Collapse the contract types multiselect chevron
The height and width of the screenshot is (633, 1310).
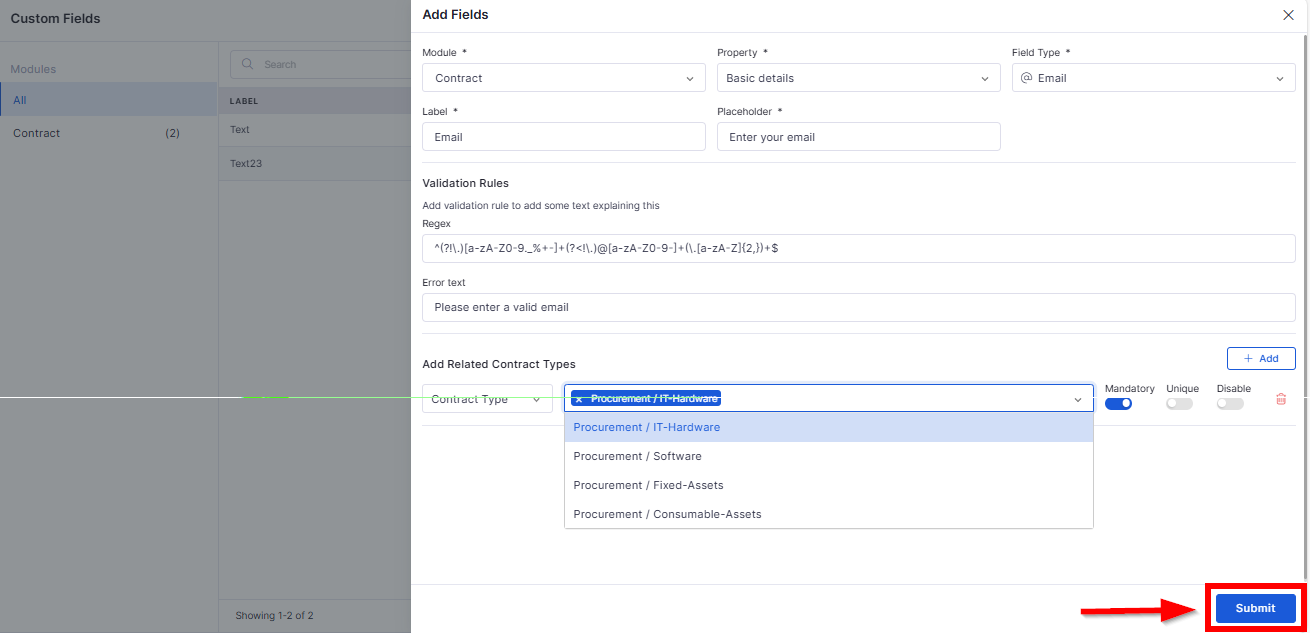click(1078, 399)
